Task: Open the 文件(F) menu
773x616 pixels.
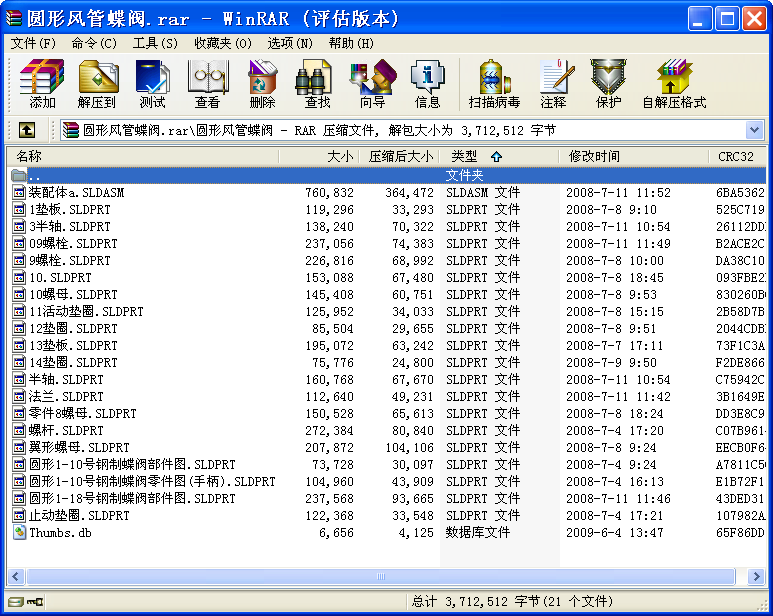Action: [x=33, y=43]
